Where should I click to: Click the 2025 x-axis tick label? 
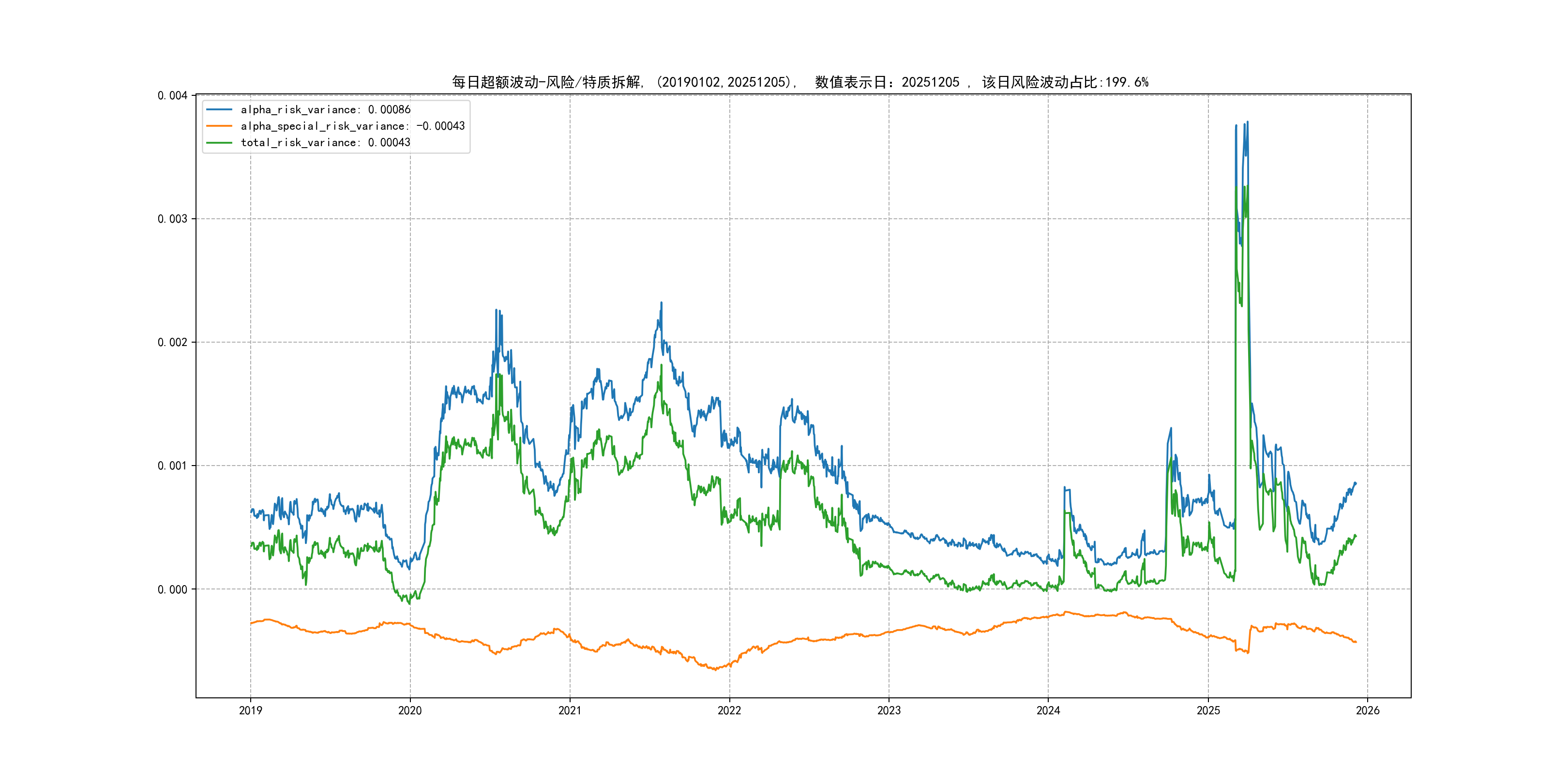[1208, 710]
